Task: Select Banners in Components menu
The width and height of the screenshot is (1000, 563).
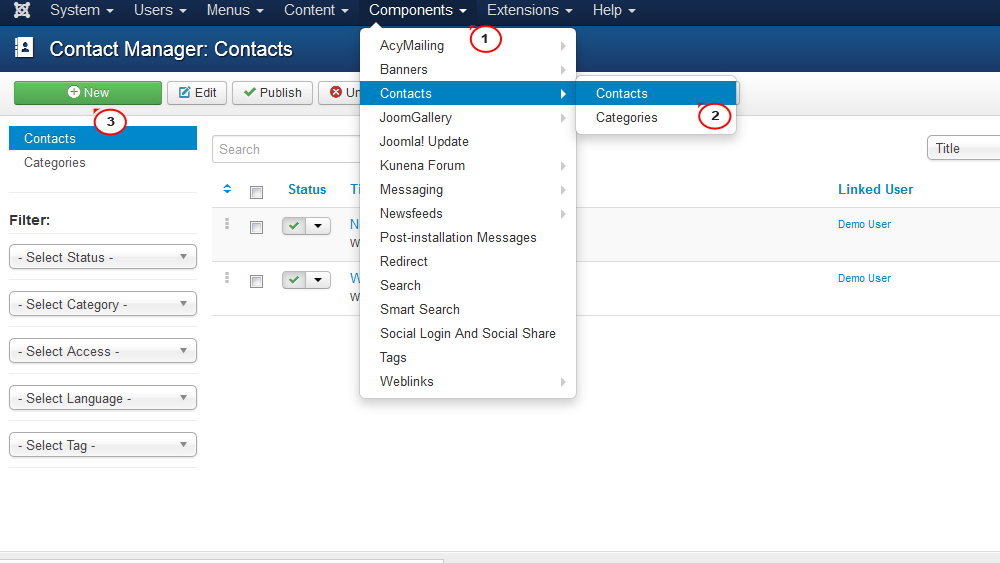Action: (x=467, y=69)
